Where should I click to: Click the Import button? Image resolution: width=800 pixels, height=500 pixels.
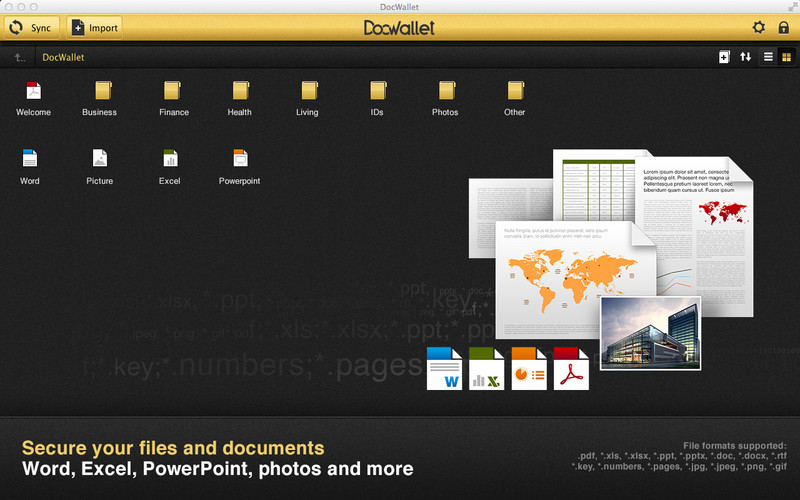pyautogui.click(x=95, y=28)
